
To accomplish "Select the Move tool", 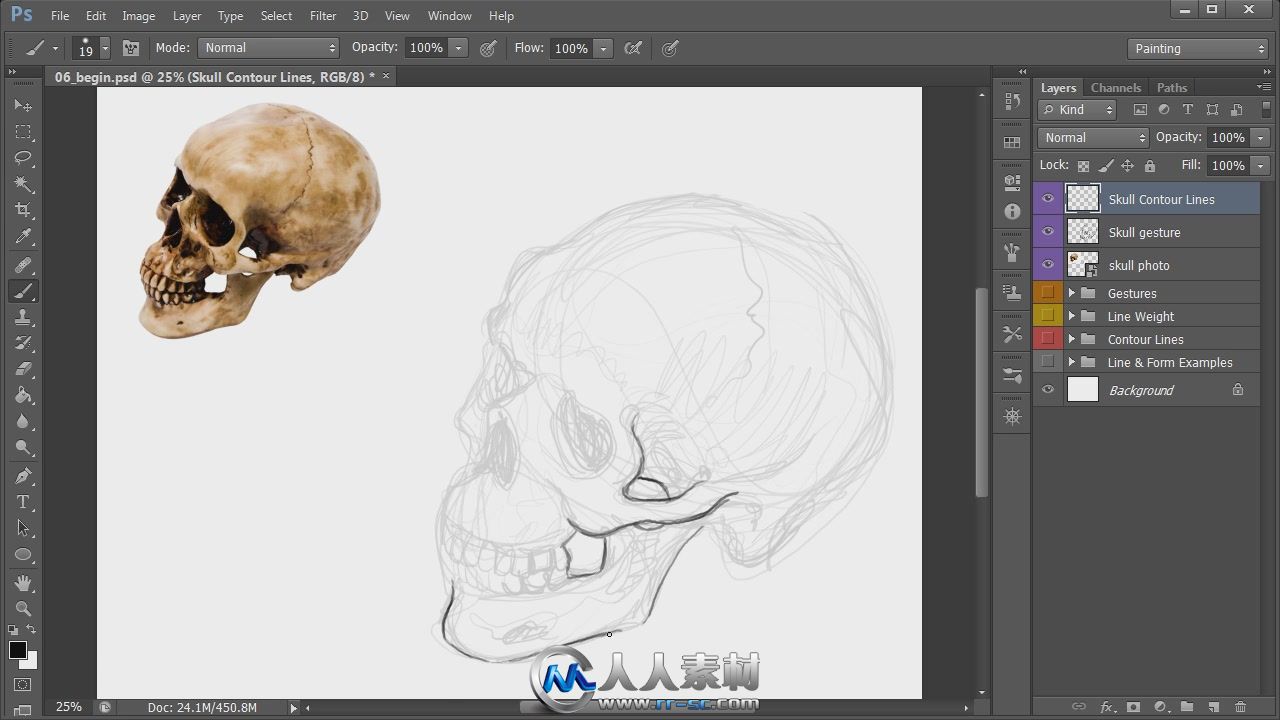I will point(23,105).
